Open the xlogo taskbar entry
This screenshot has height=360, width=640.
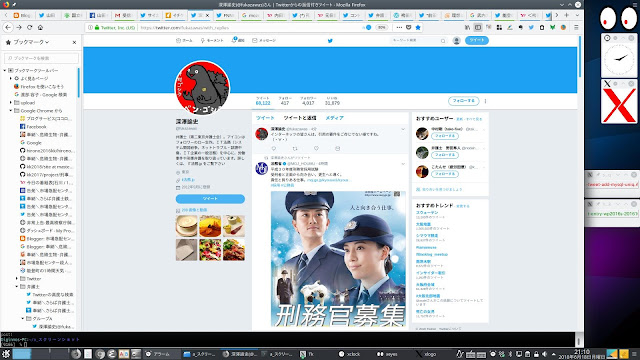coord(426,354)
